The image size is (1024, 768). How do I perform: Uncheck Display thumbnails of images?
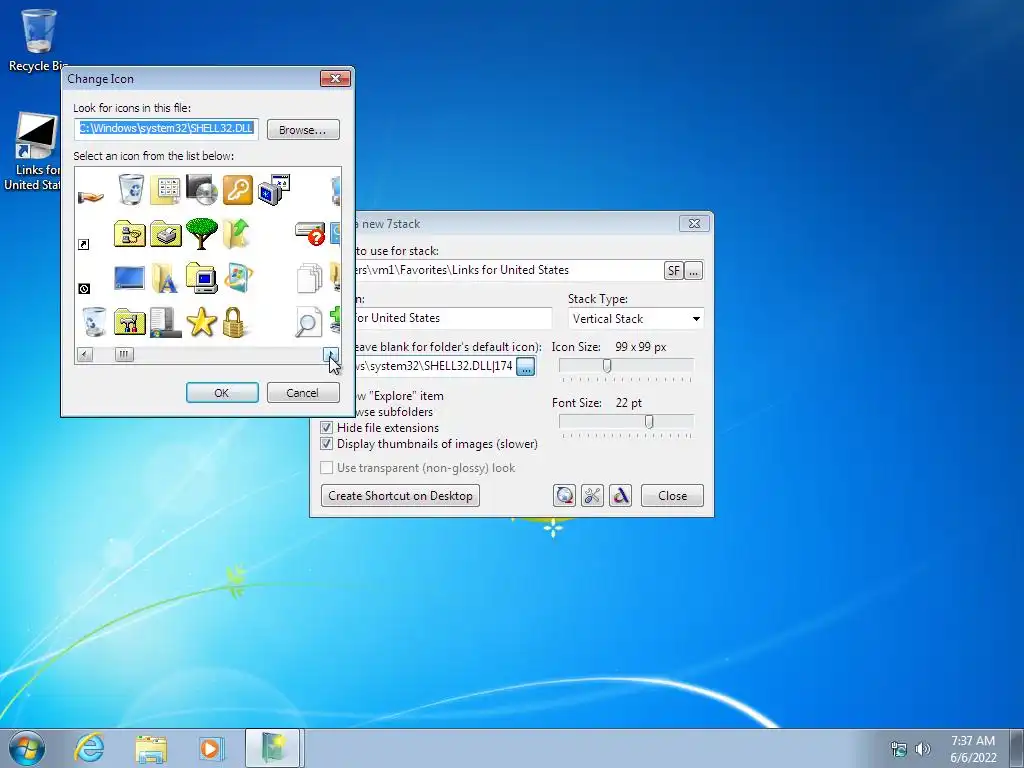(327, 444)
